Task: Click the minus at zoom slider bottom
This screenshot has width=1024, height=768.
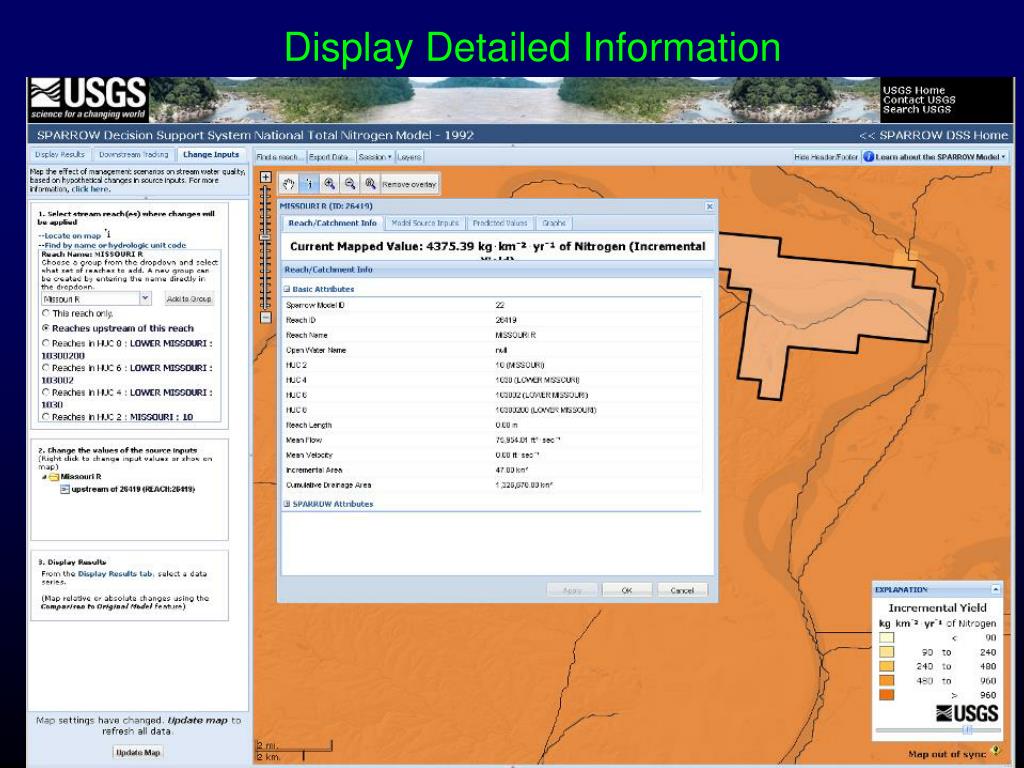Action: [x=266, y=317]
